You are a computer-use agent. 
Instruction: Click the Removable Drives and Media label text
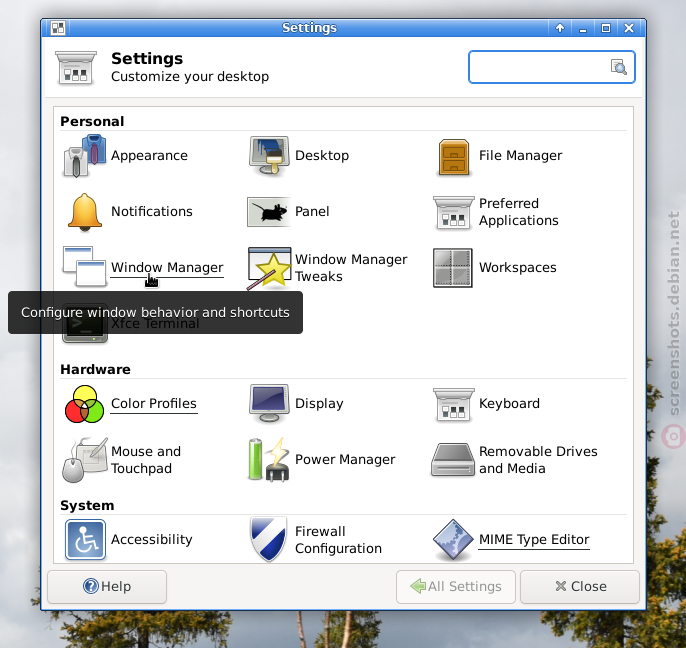click(x=538, y=460)
